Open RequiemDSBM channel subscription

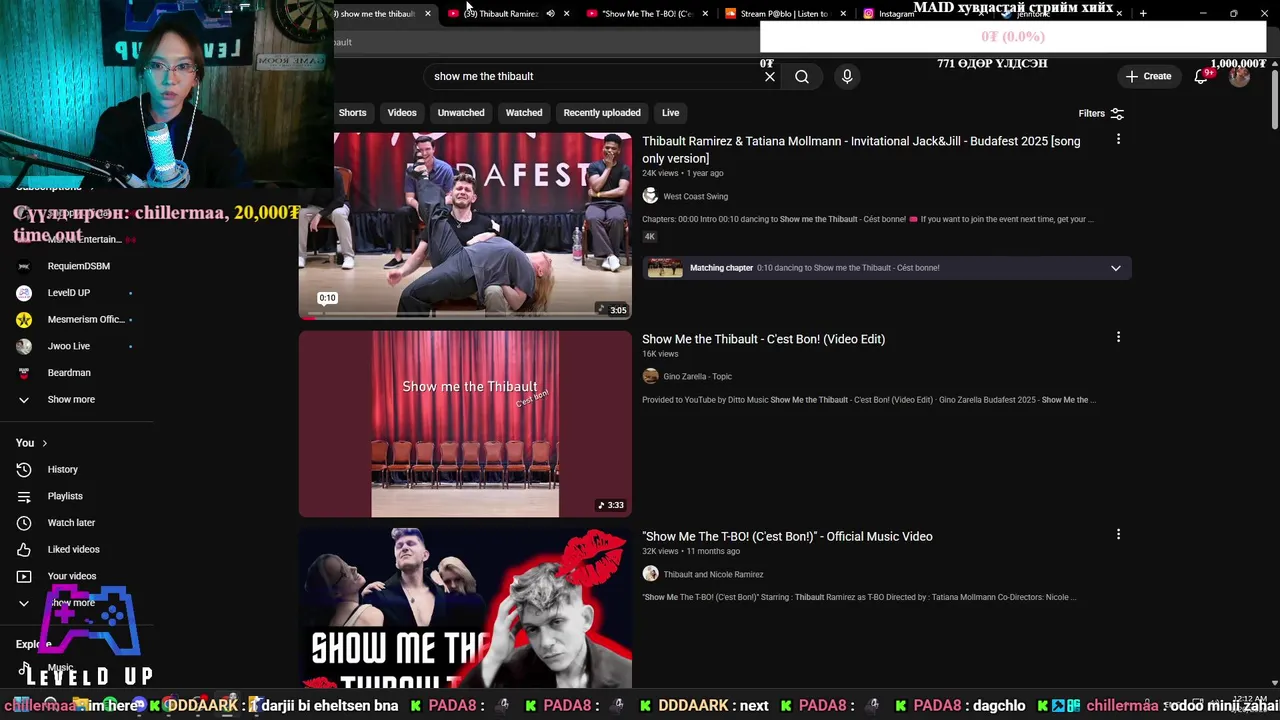coord(78,266)
